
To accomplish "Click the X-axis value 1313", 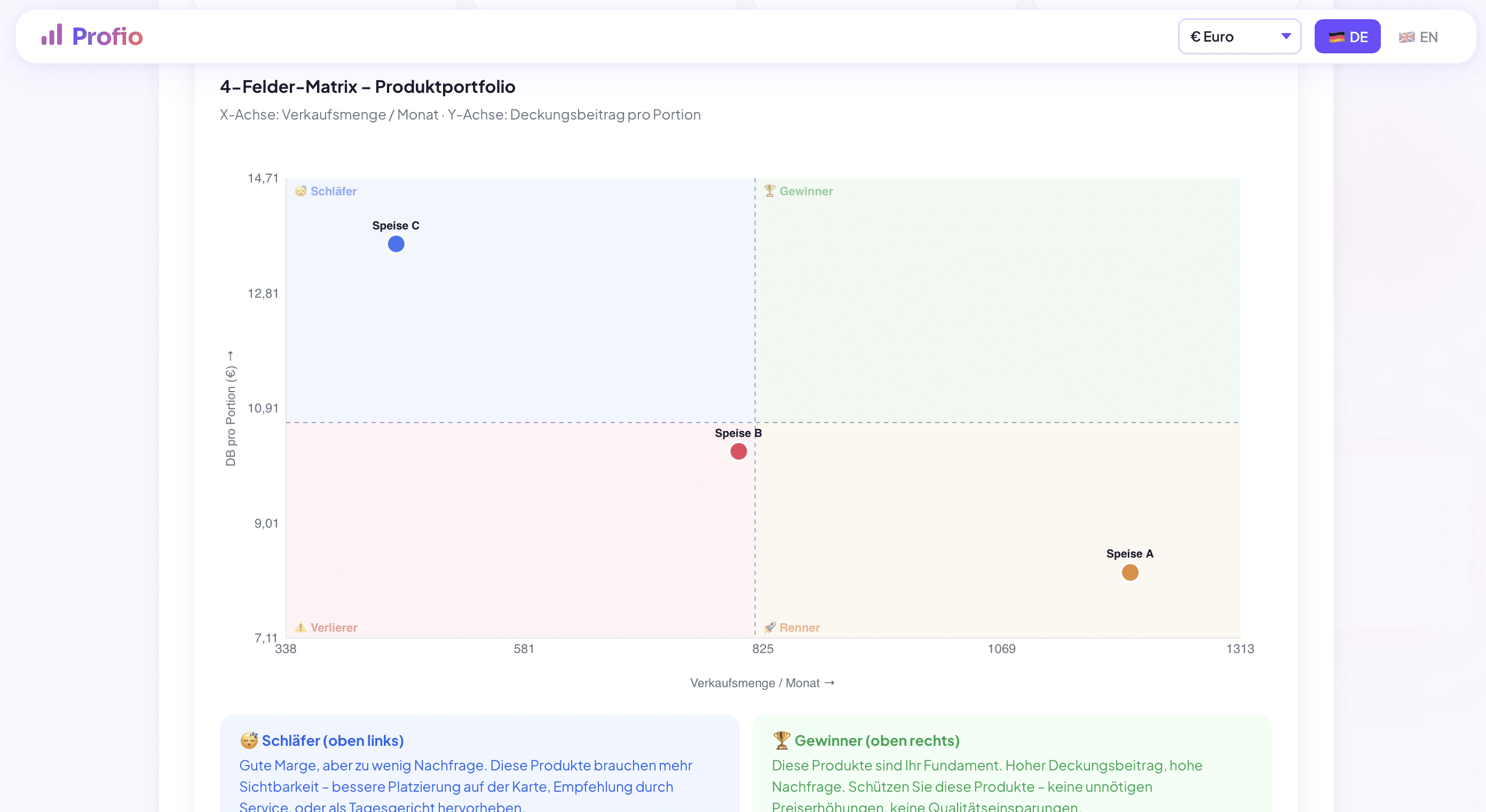I will point(1240,649).
